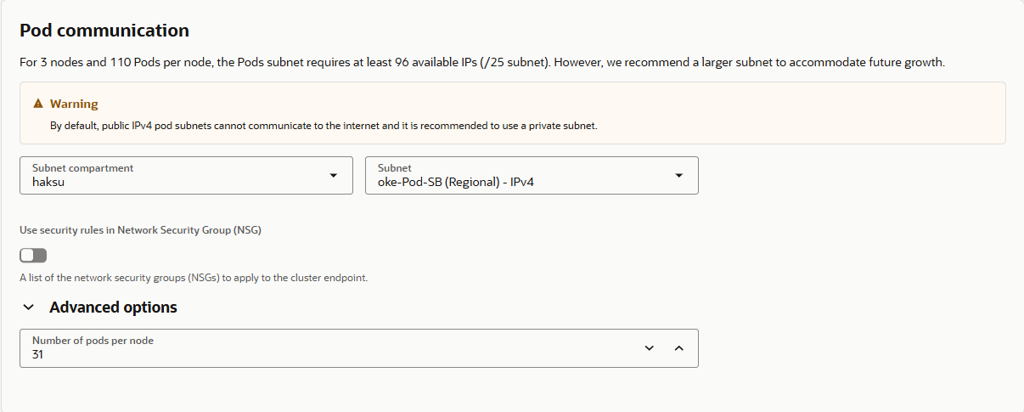Open the Subnet dropdown arrow

[679, 176]
